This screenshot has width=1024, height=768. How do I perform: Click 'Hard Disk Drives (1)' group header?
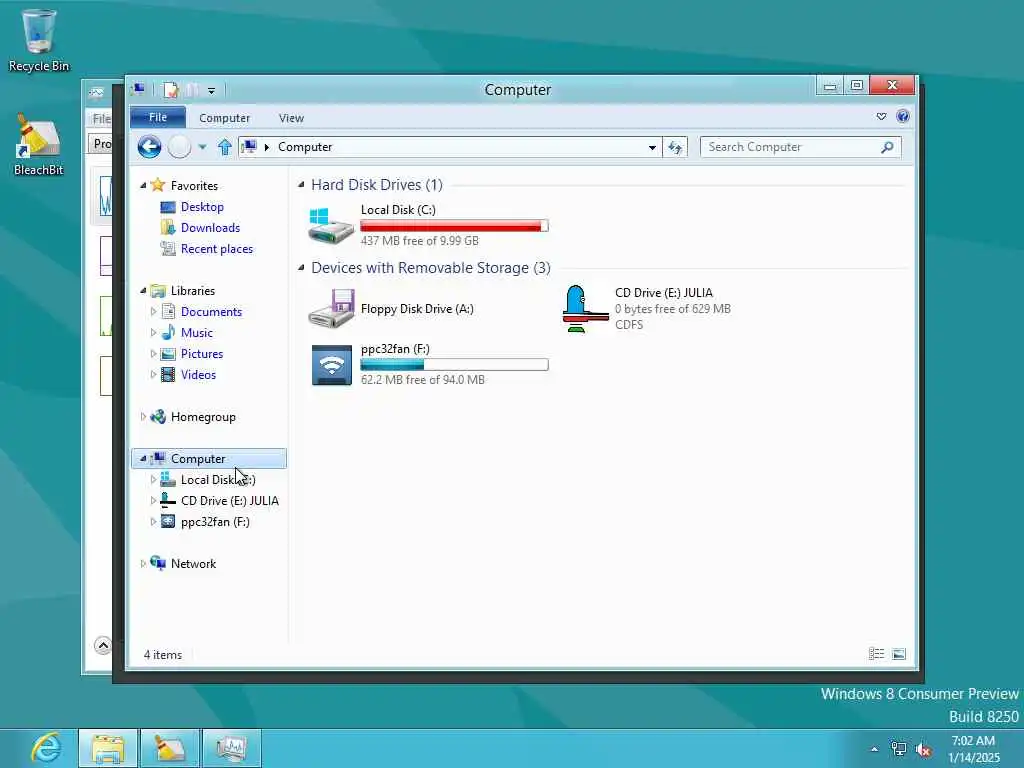pos(377,185)
